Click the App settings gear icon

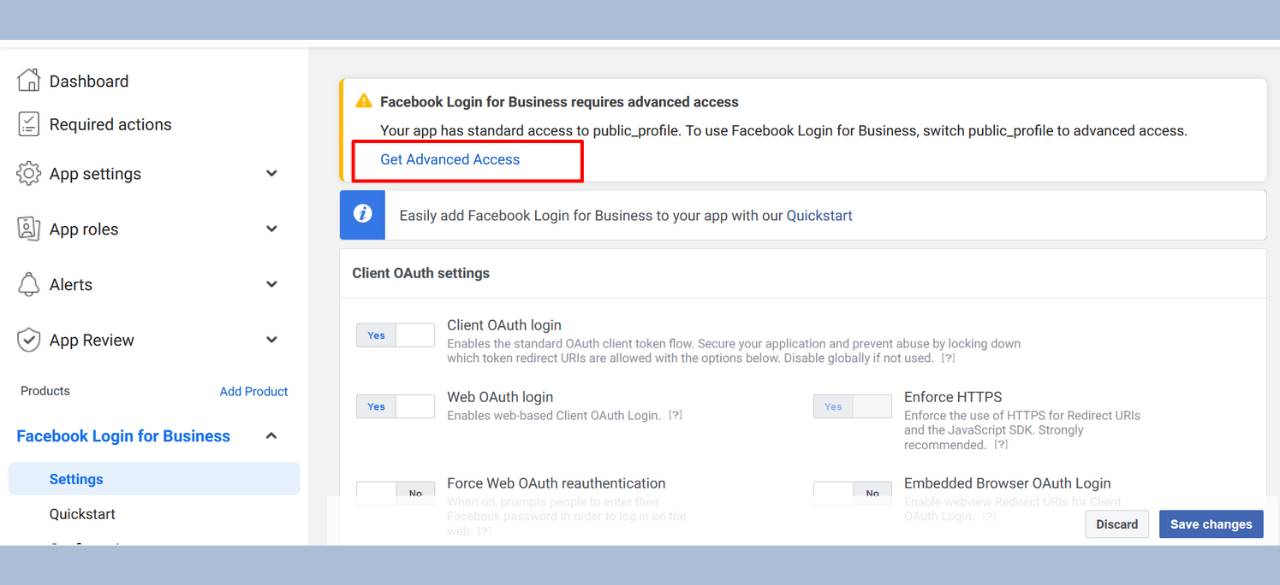(x=29, y=173)
